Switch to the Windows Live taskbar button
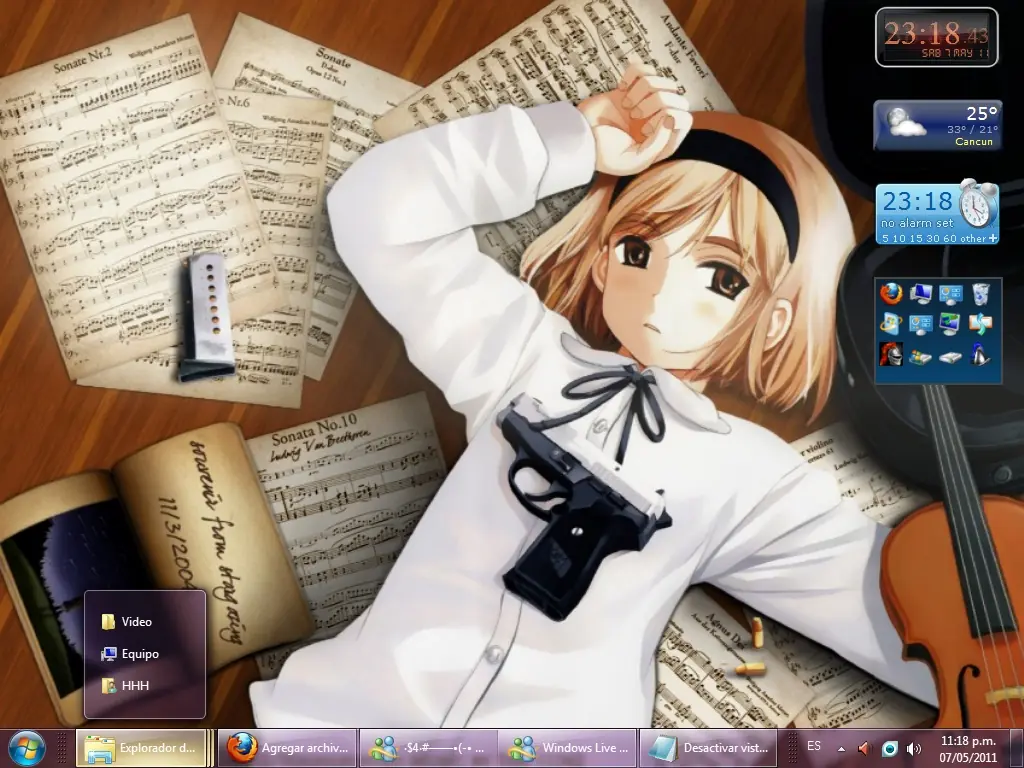Viewport: 1024px width, 768px height. (x=567, y=748)
